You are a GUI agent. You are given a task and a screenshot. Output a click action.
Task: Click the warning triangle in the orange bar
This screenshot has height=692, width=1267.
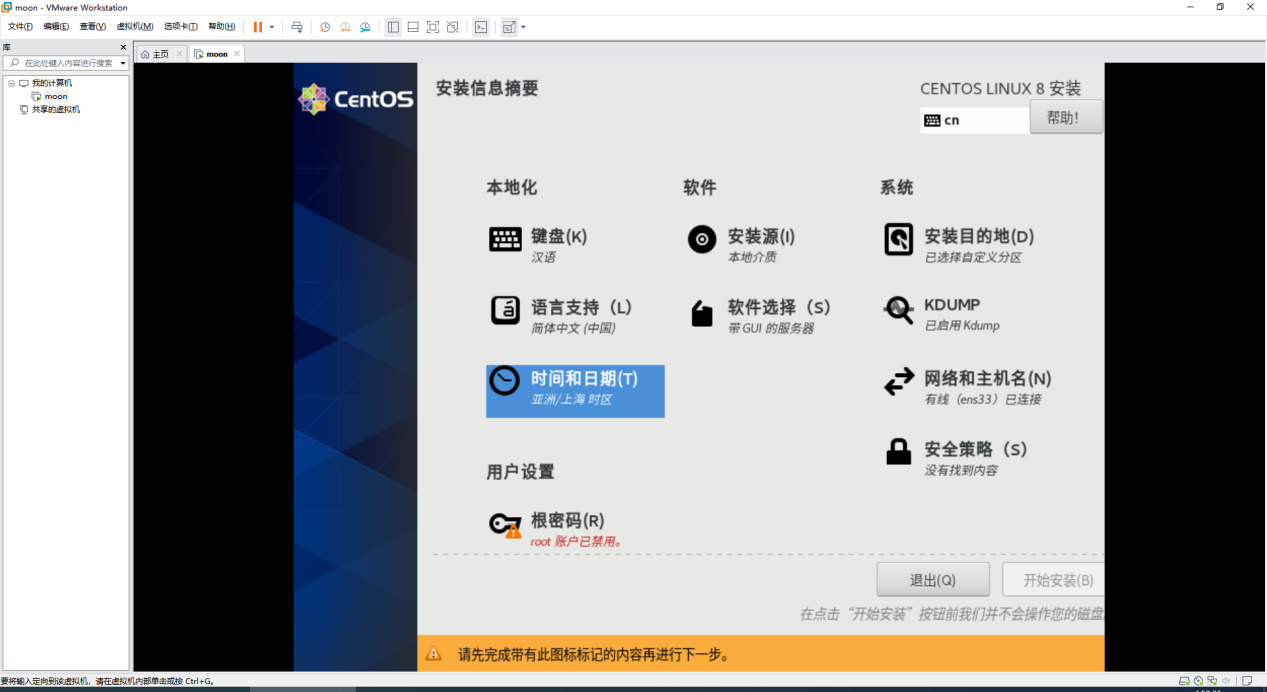433,654
